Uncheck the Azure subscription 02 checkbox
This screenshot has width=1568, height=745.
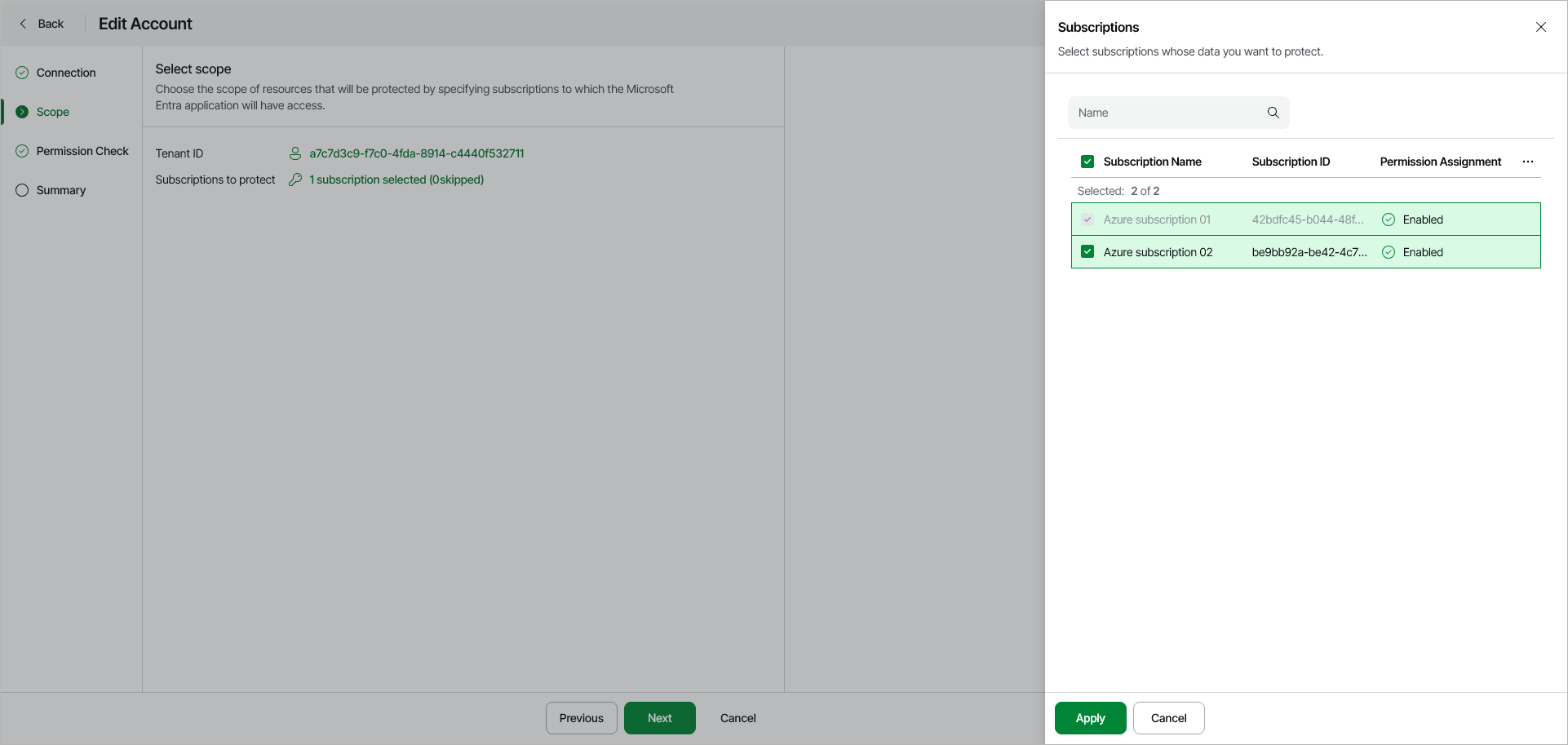1087,252
